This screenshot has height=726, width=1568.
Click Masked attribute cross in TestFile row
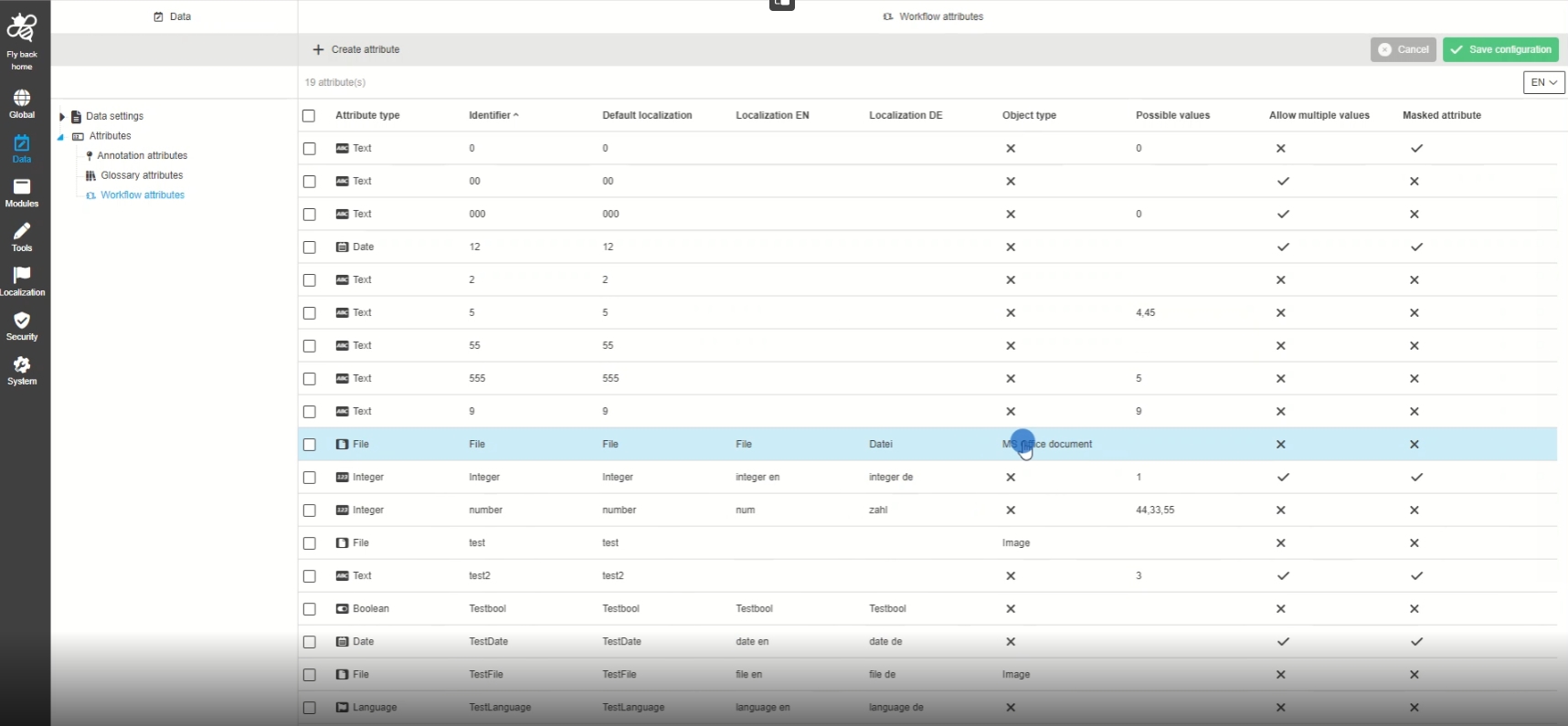[1414, 674]
